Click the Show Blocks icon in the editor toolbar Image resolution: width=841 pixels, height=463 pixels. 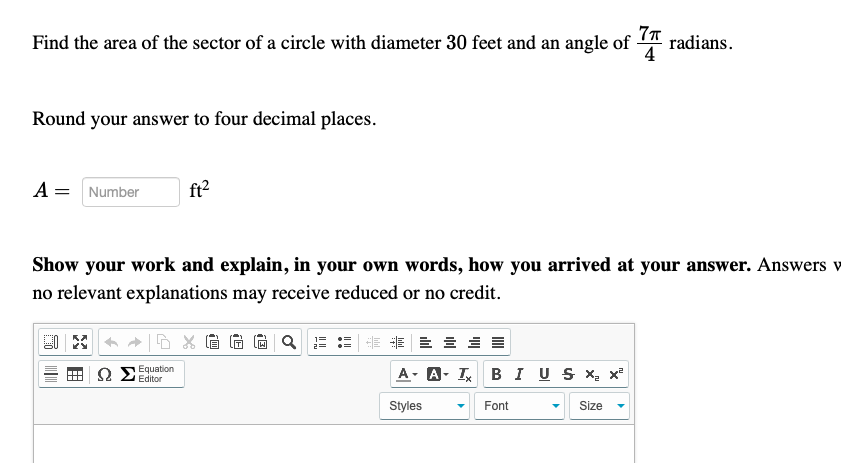pos(51,342)
